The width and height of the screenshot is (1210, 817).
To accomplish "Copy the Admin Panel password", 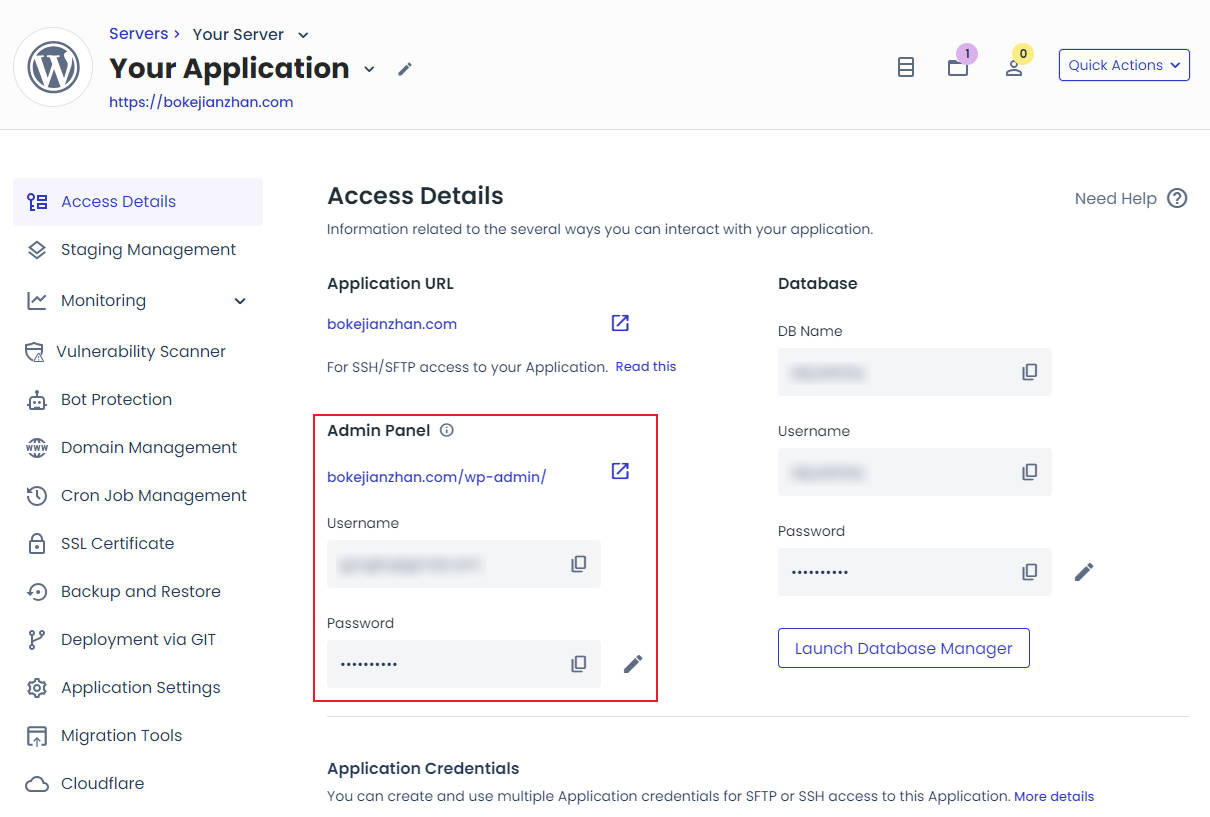I will click(579, 664).
